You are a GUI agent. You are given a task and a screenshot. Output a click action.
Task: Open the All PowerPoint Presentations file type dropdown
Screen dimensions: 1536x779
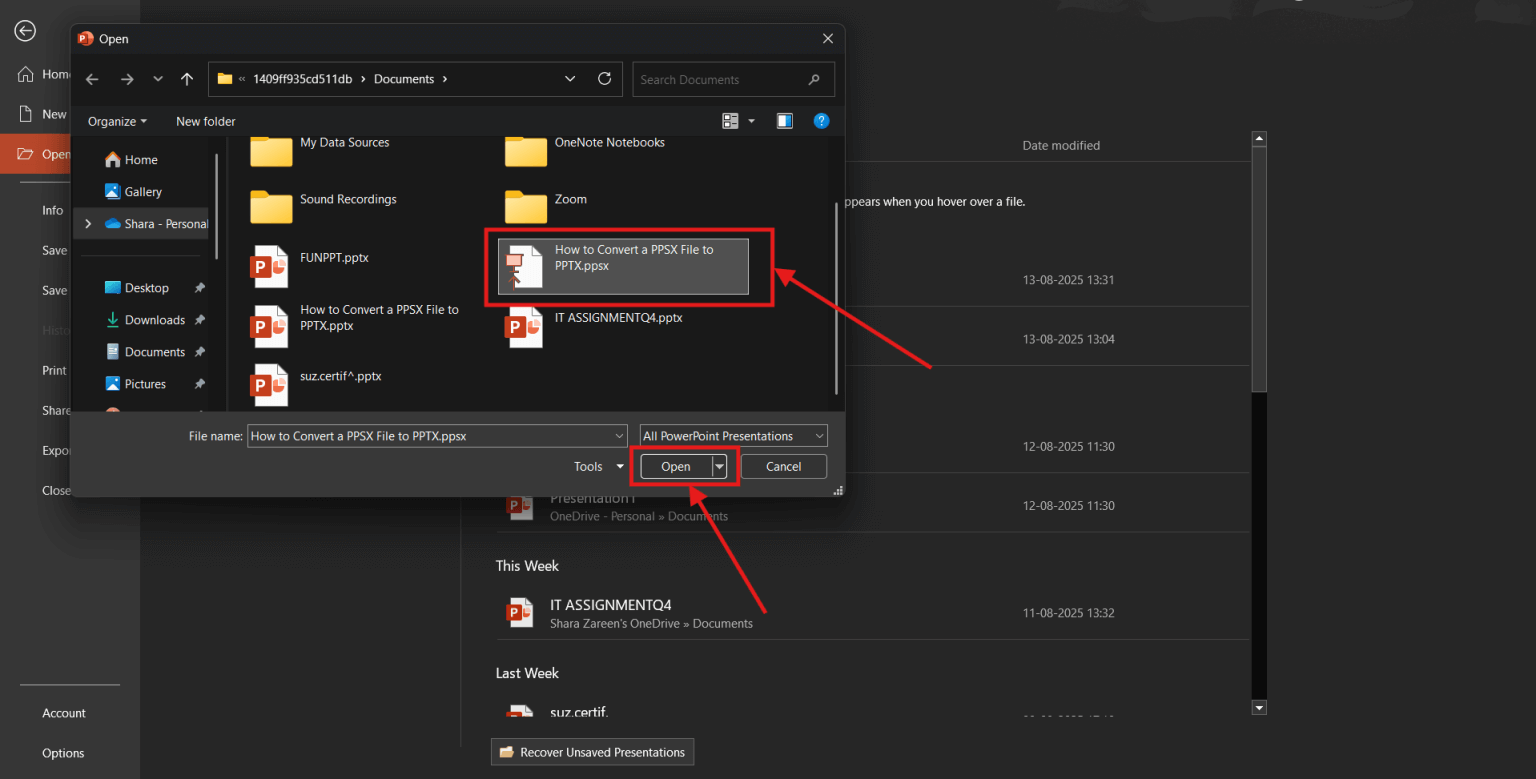click(732, 435)
